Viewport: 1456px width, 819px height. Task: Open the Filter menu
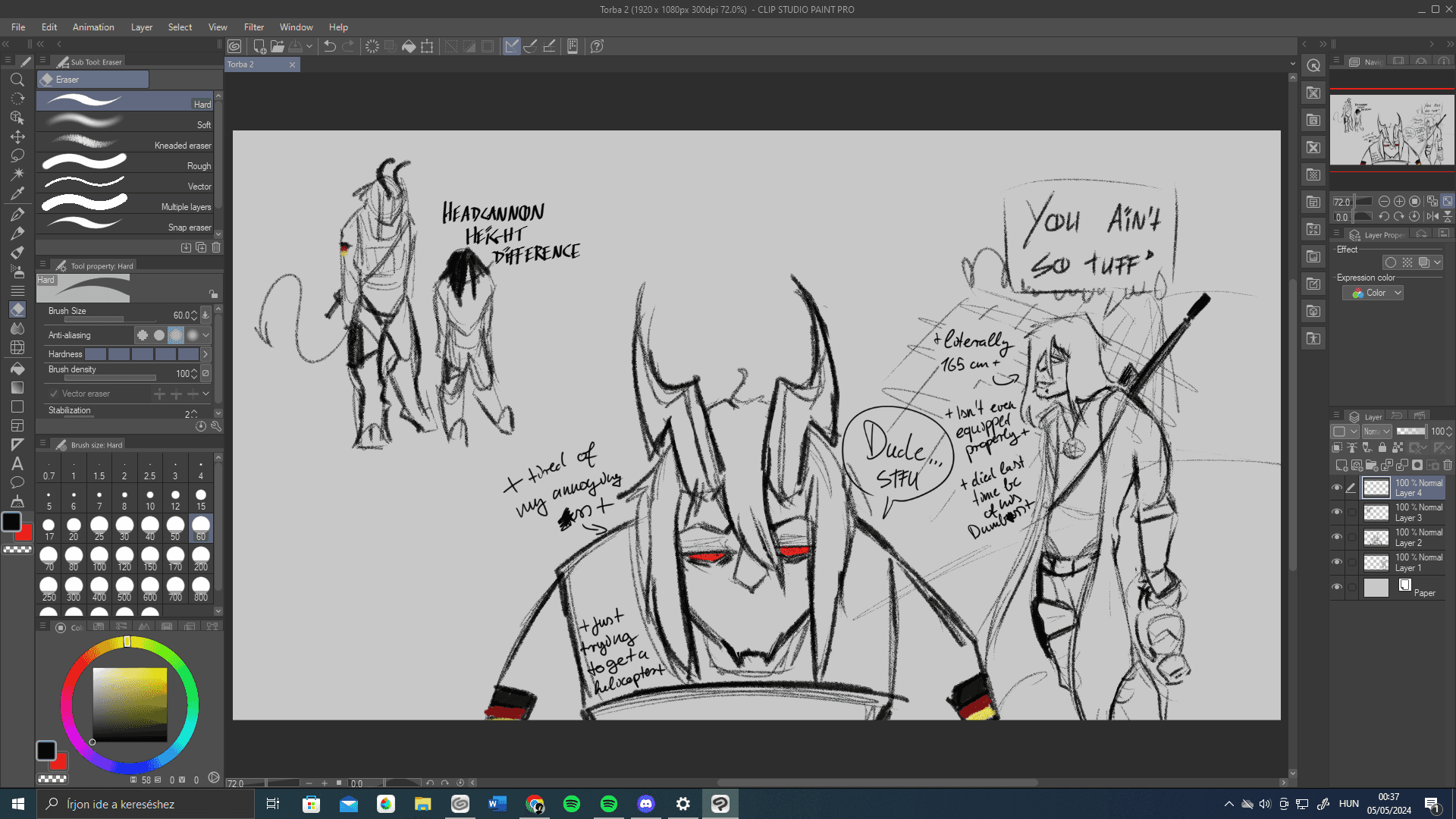tap(253, 27)
